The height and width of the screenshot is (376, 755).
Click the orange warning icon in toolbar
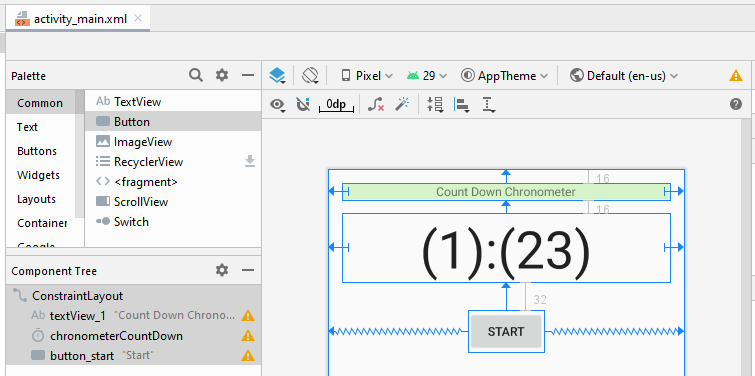click(736, 76)
